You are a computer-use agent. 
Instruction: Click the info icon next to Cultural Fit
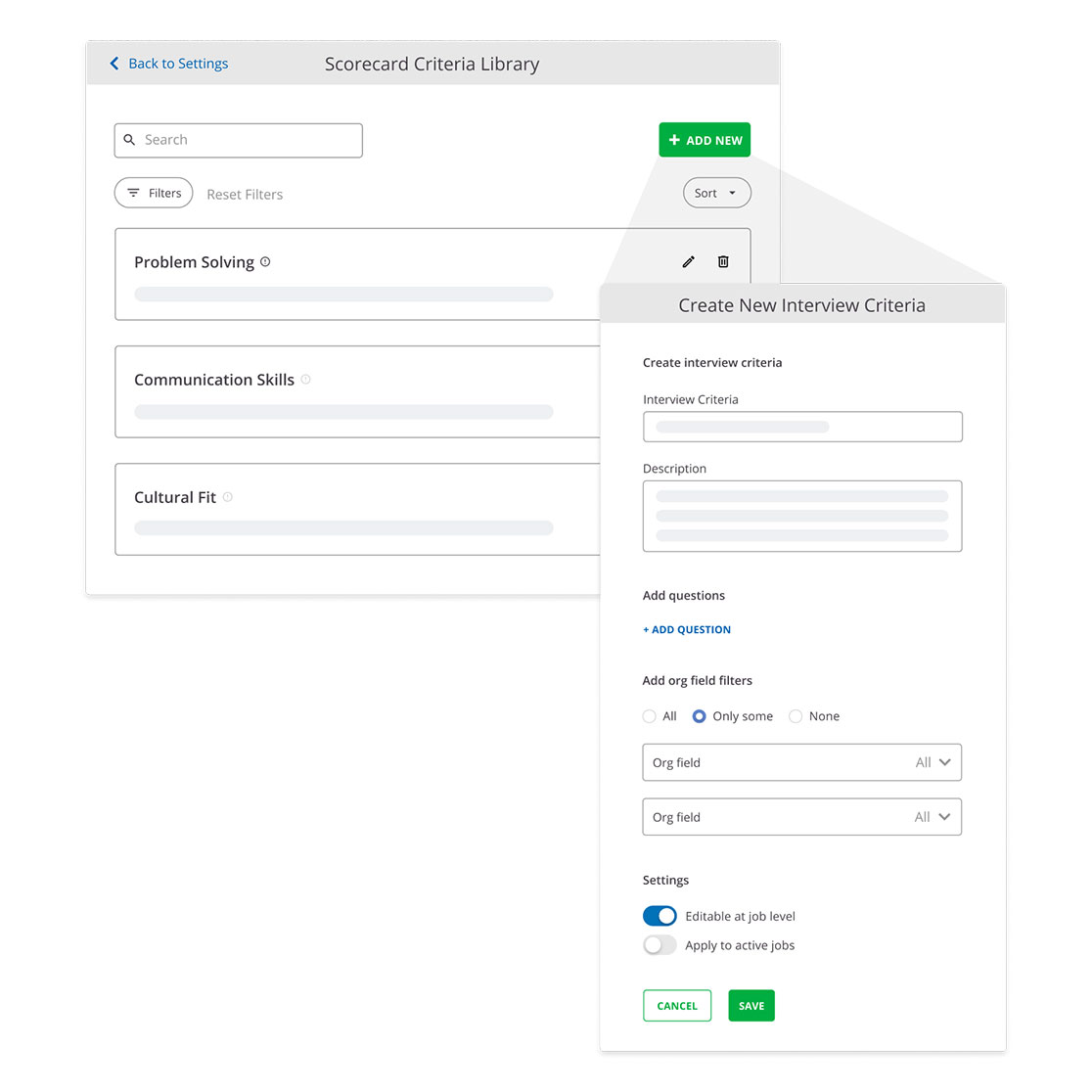point(227,497)
